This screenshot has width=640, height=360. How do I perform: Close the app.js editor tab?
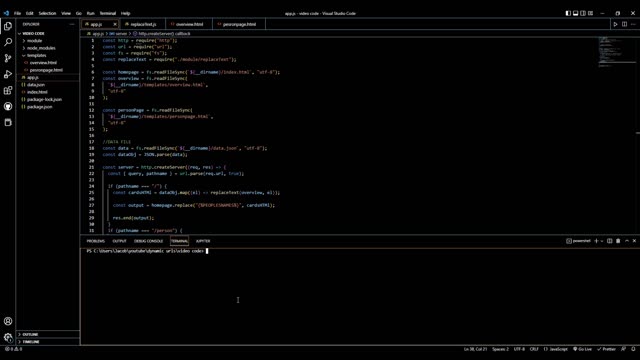(115, 24)
